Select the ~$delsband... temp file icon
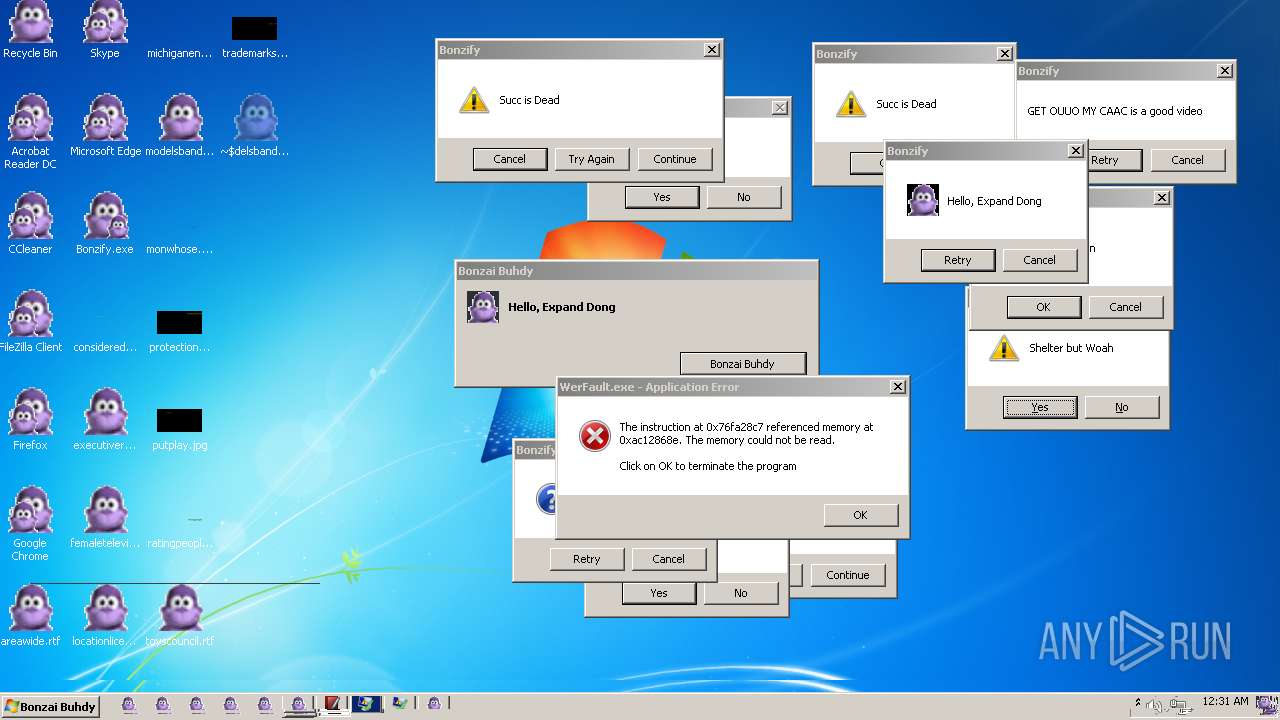 [x=255, y=127]
